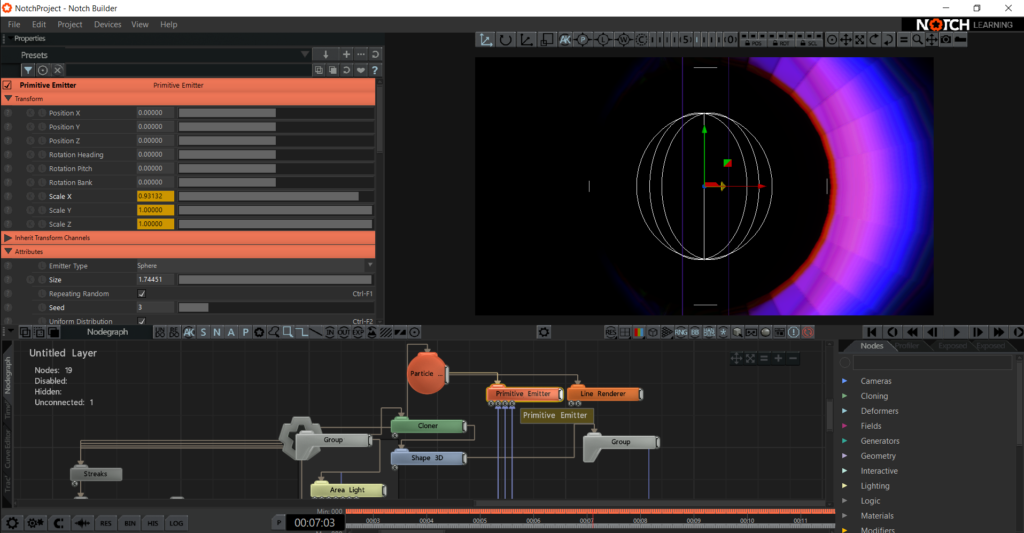Click the HIS button in bottom bar
The image size is (1024, 533).
(153, 523)
